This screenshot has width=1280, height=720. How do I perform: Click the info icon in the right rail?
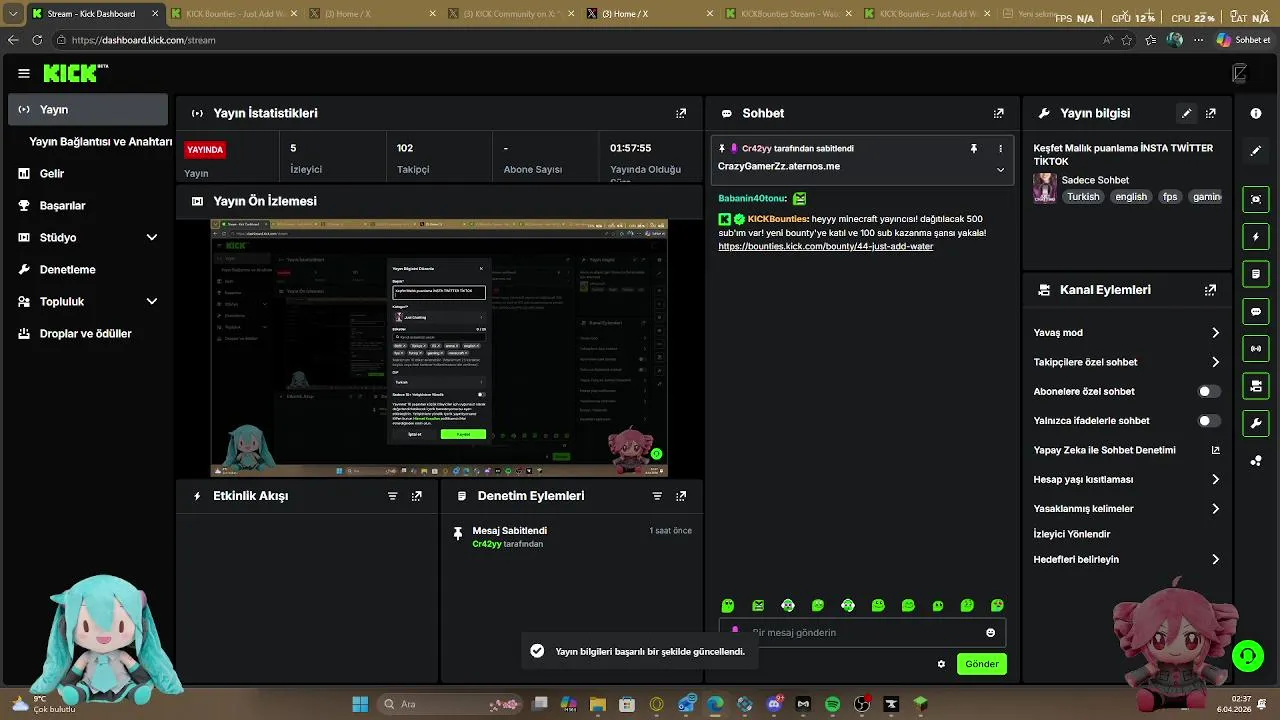(1256, 114)
